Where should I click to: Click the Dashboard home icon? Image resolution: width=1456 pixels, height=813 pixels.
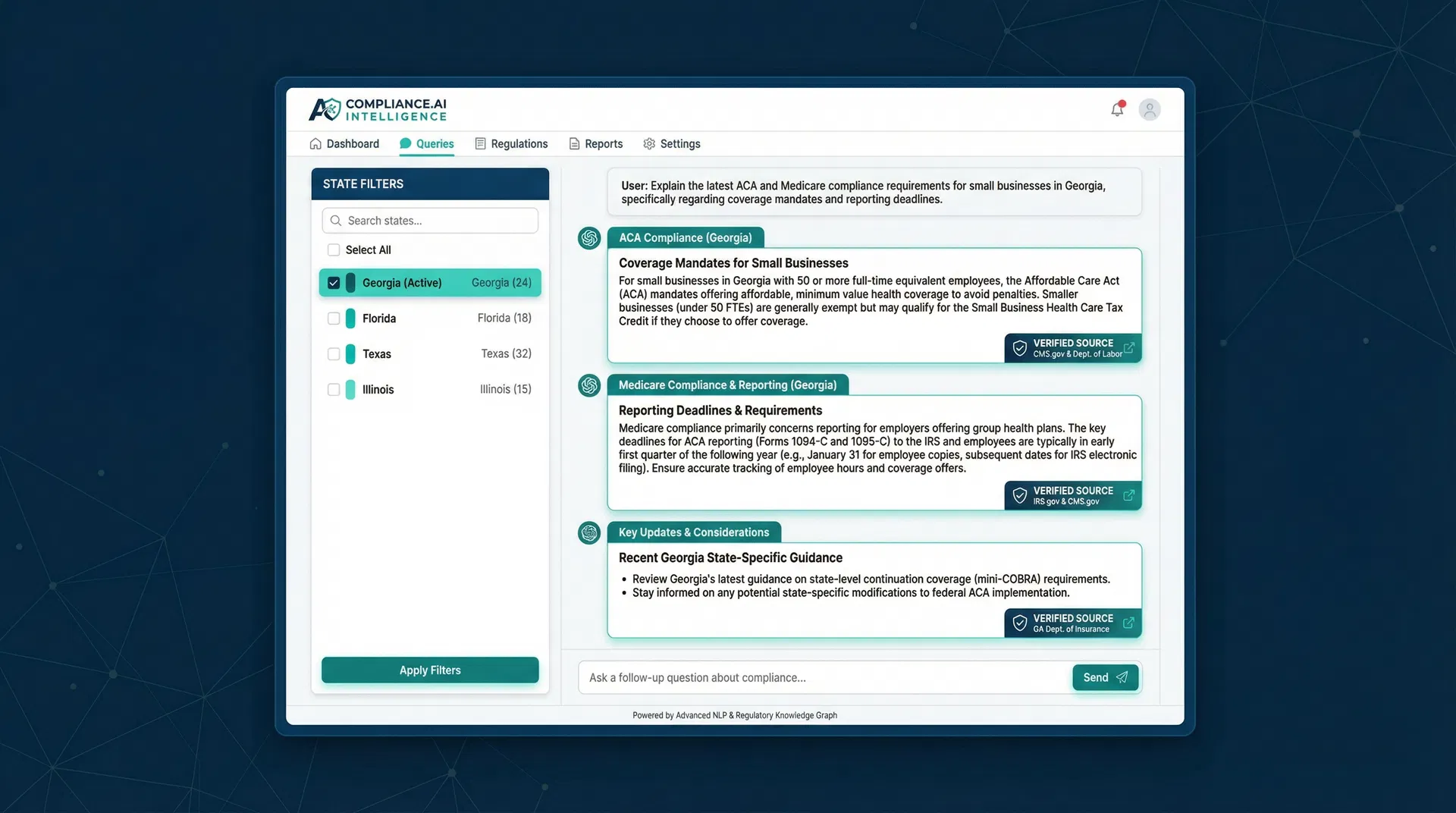[x=315, y=143]
